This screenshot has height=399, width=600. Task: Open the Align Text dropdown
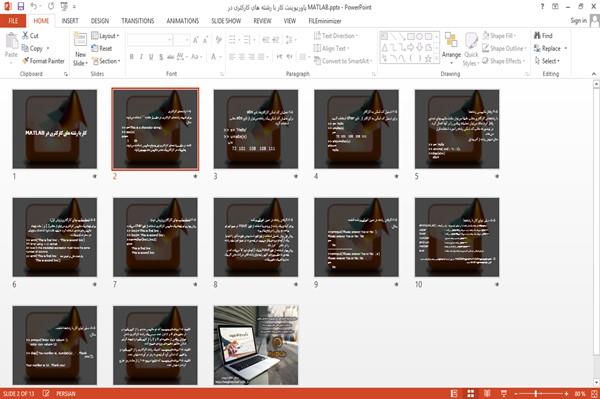(331, 48)
